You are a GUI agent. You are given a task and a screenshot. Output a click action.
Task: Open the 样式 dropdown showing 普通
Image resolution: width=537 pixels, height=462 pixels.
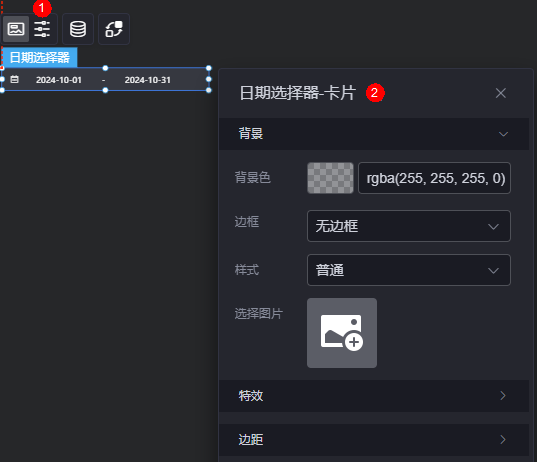click(x=409, y=270)
